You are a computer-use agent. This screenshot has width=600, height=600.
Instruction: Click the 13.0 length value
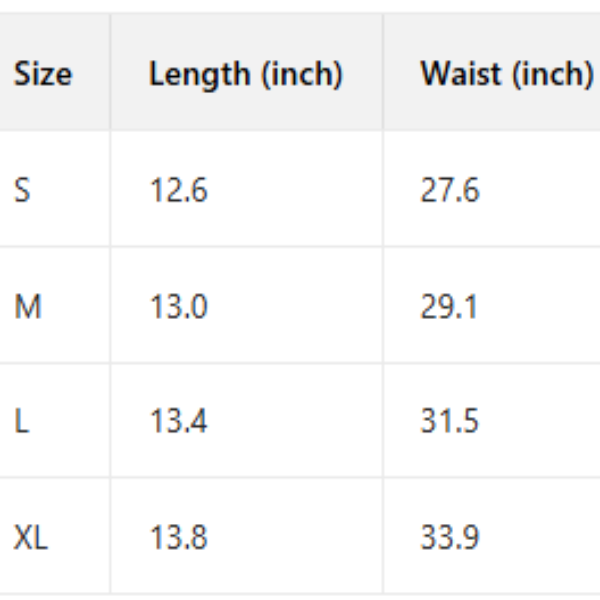tap(179, 306)
